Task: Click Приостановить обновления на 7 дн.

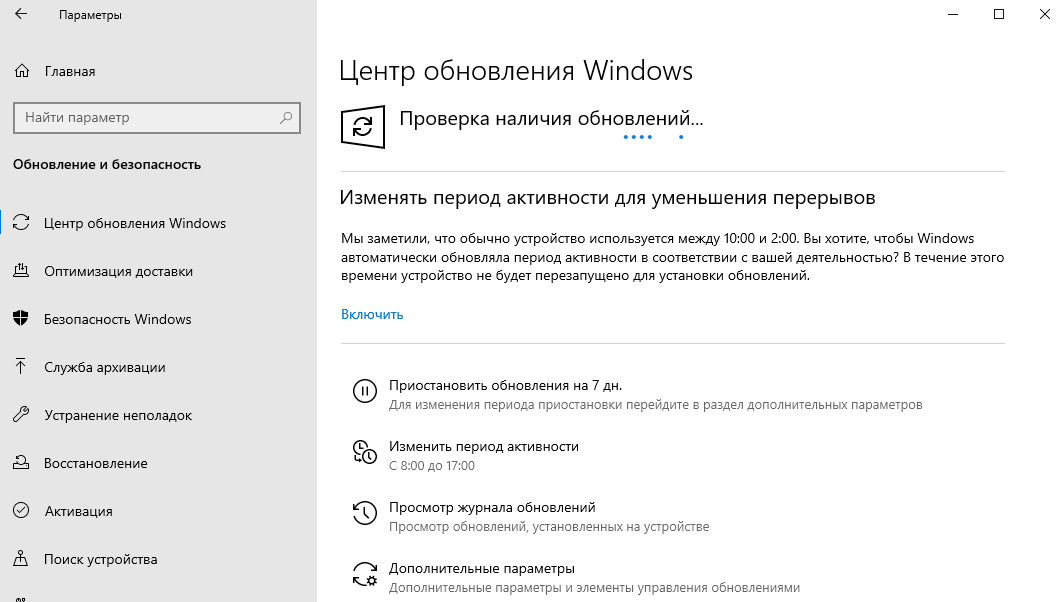Action: pos(505,385)
